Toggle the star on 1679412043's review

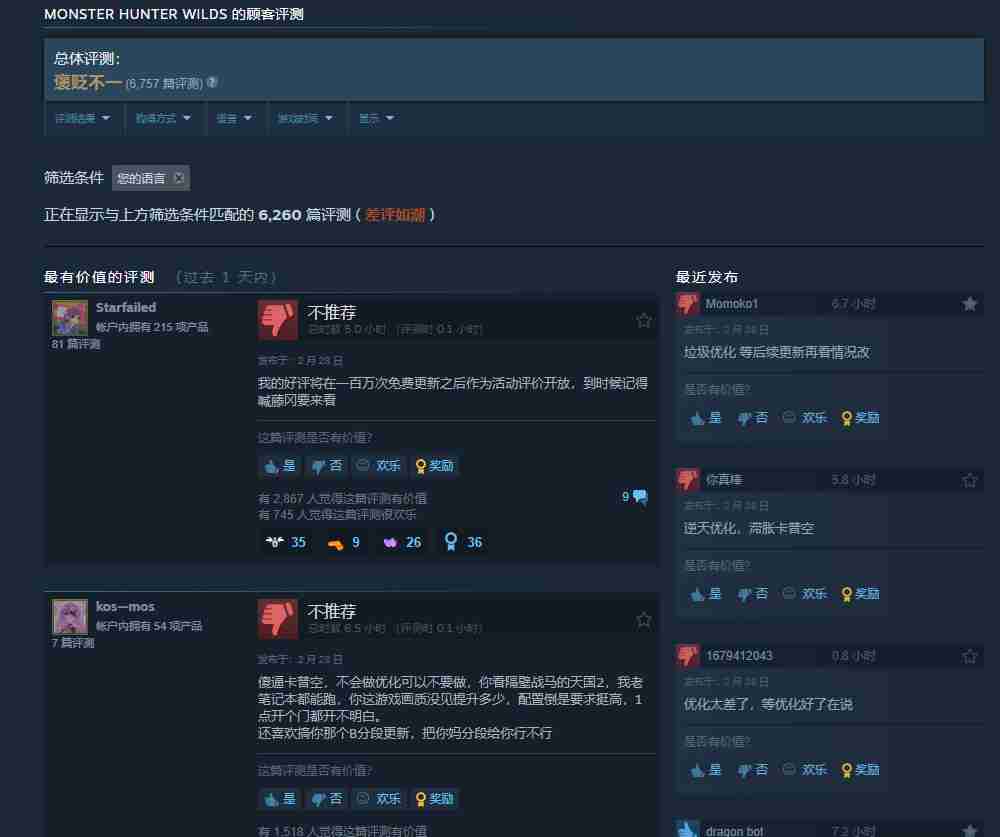(x=969, y=655)
